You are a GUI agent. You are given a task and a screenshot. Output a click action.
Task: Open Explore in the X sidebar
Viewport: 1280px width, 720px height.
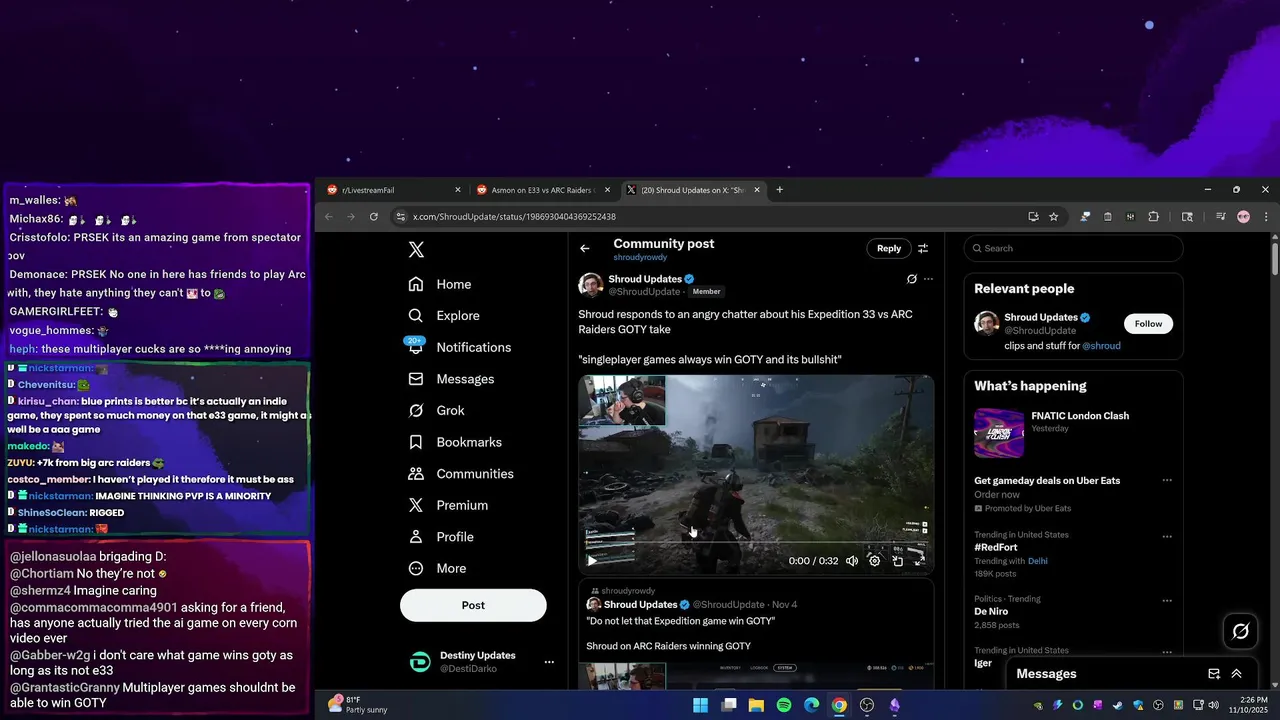click(x=444, y=315)
